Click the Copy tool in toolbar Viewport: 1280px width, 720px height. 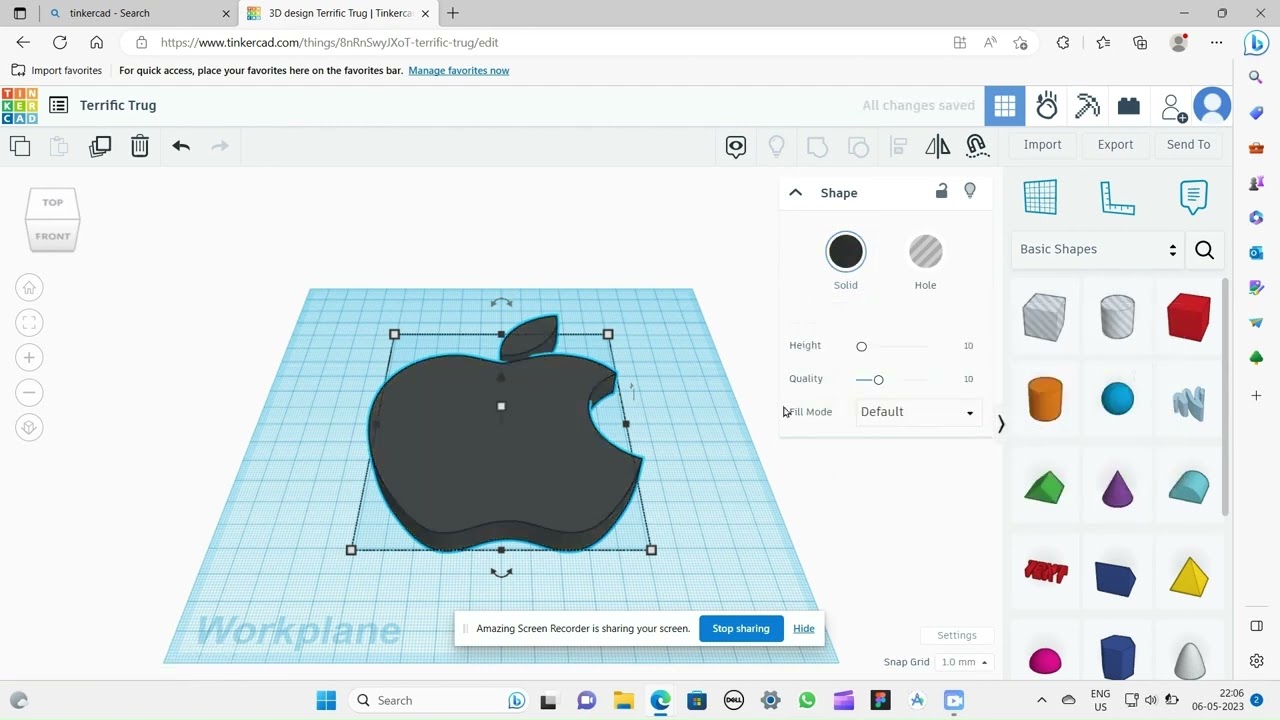click(20, 146)
